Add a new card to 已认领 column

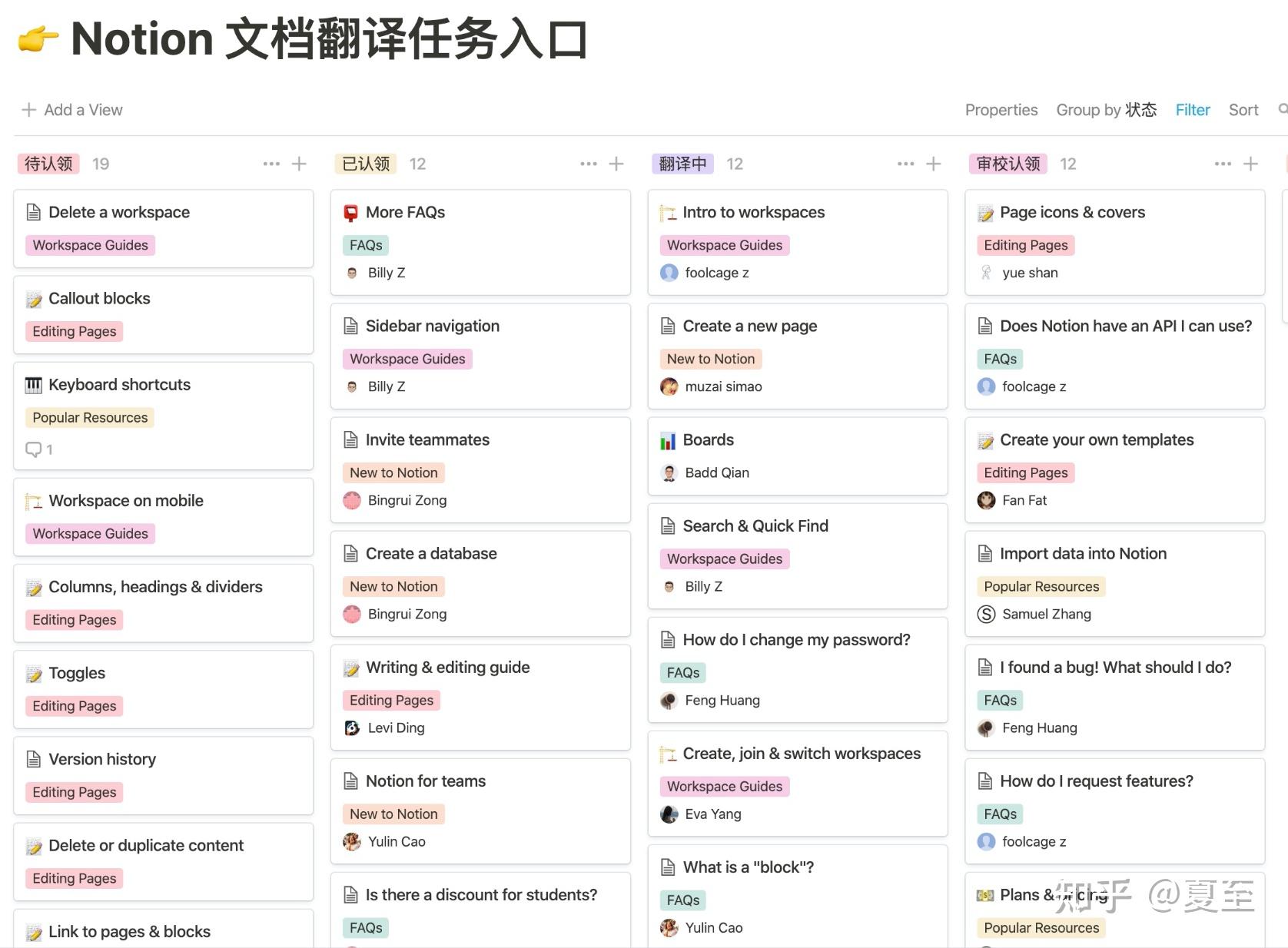616,163
